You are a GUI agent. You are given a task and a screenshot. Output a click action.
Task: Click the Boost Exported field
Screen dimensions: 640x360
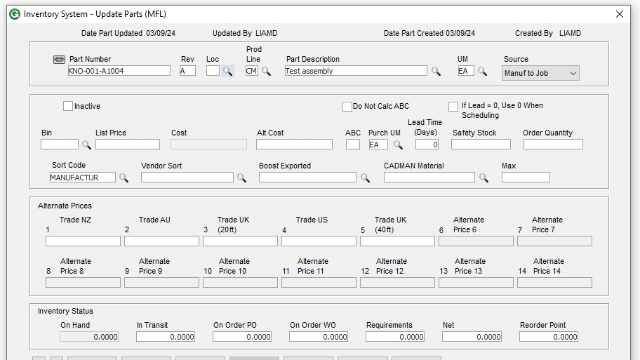[308, 178]
